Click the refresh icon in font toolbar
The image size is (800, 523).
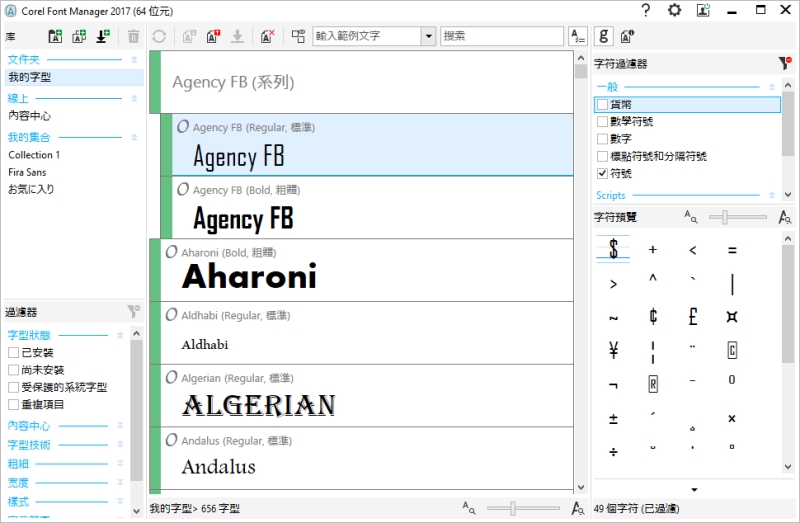tap(159, 36)
